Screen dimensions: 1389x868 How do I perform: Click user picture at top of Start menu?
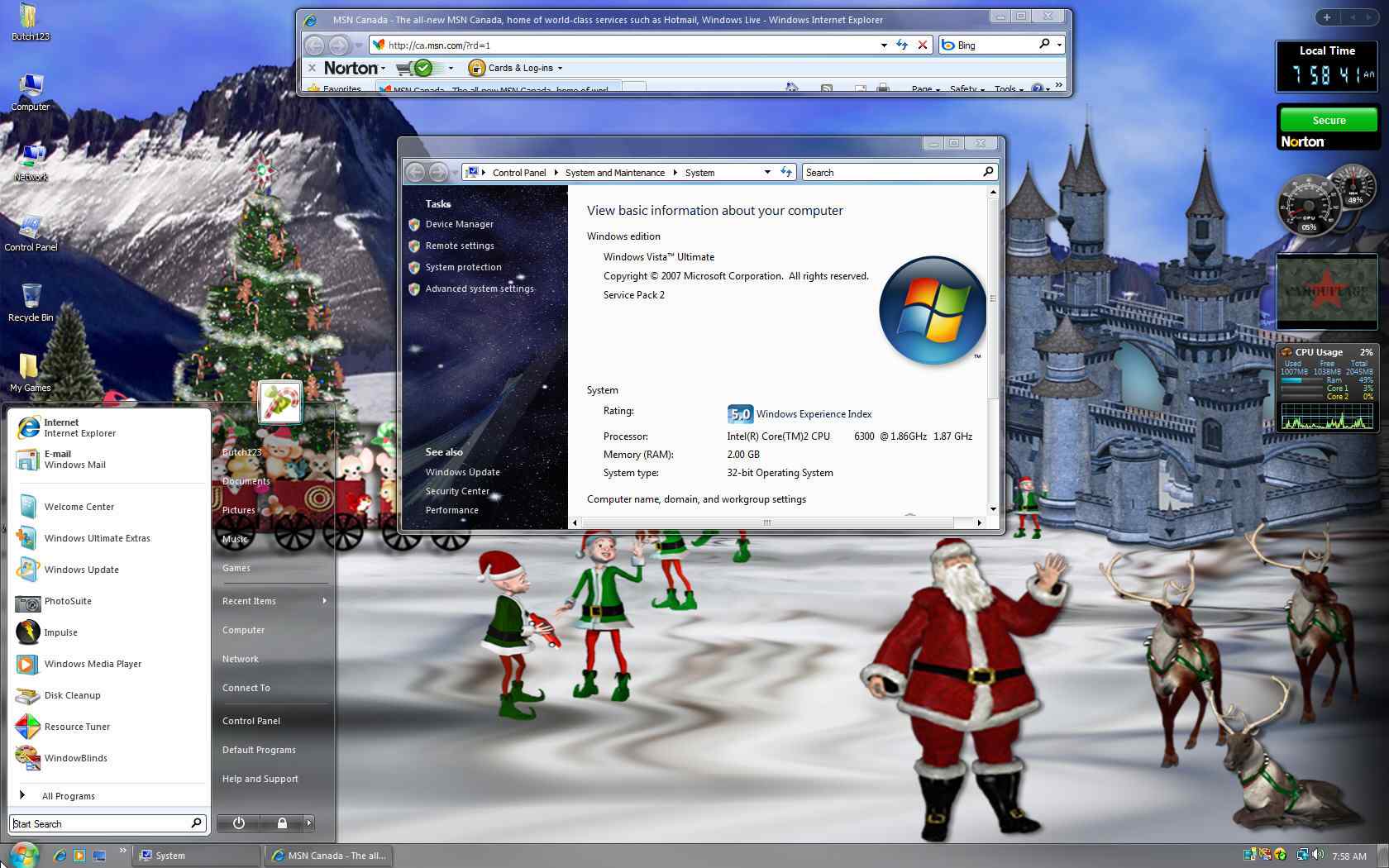pyautogui.click(x=279, y=403)
